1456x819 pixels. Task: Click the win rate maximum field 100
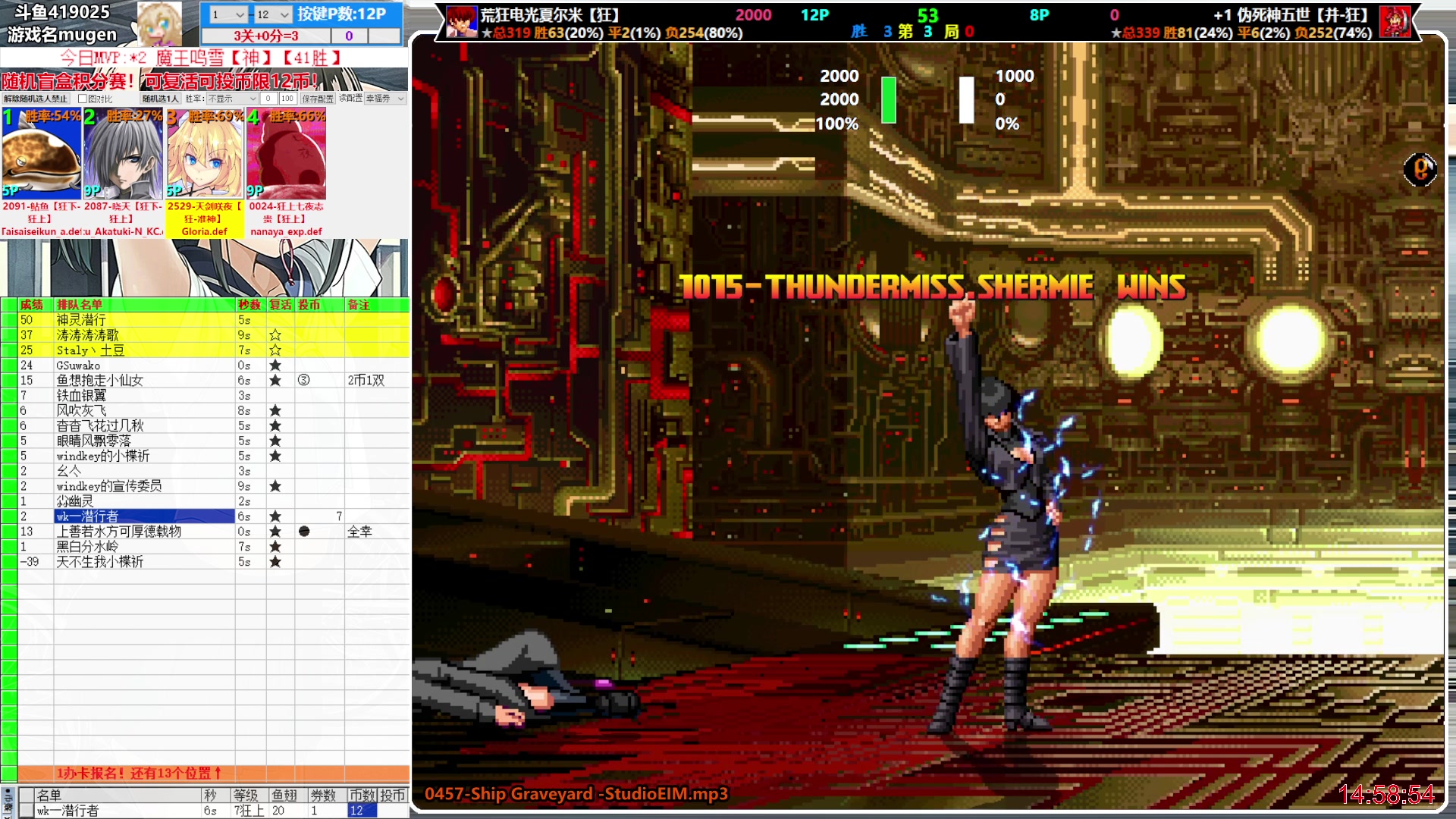[287, 99]
